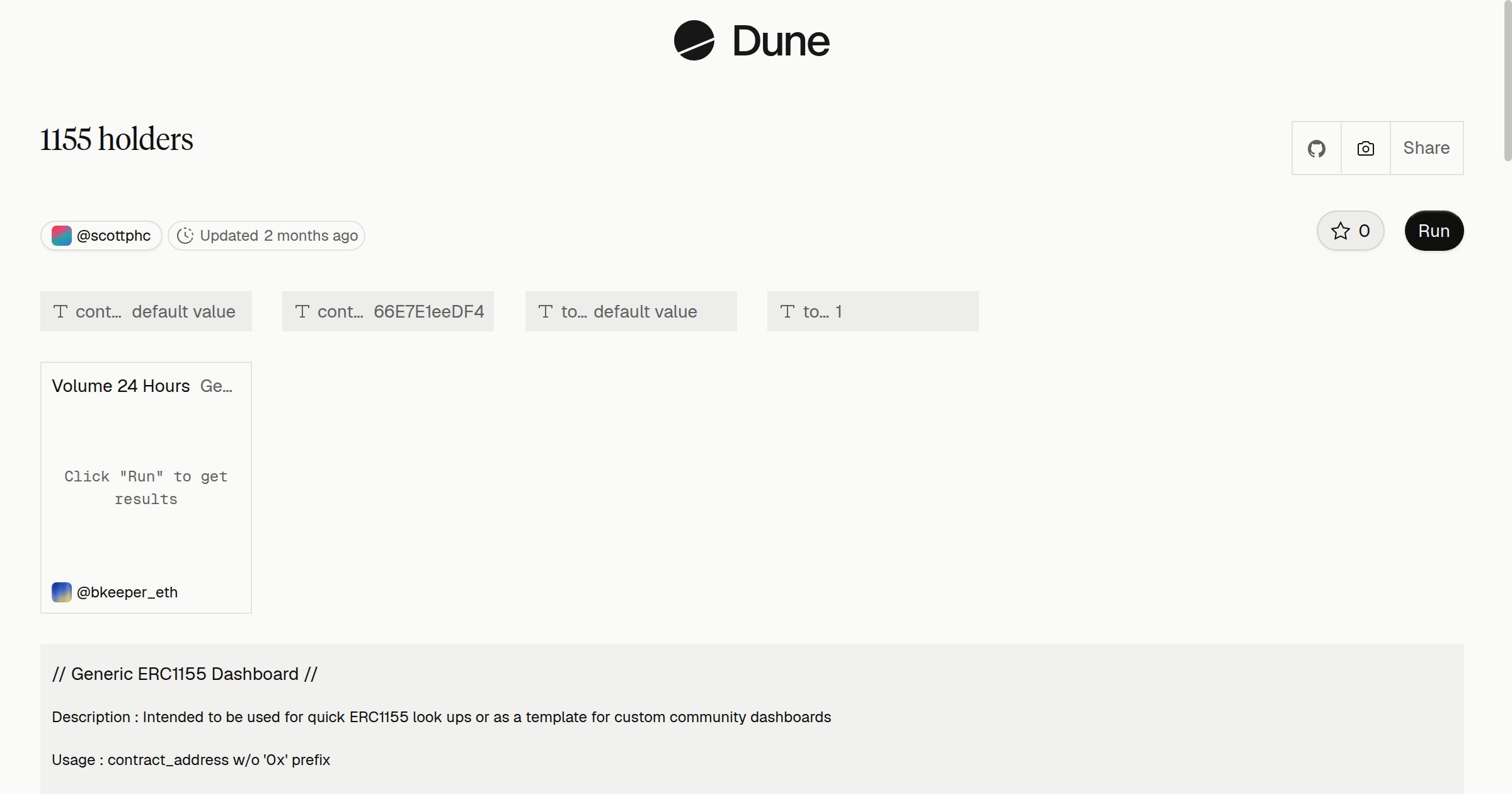Click the Updated 2 months ago badge
The image size is (1512, 794).
click(x=266, y=236)
